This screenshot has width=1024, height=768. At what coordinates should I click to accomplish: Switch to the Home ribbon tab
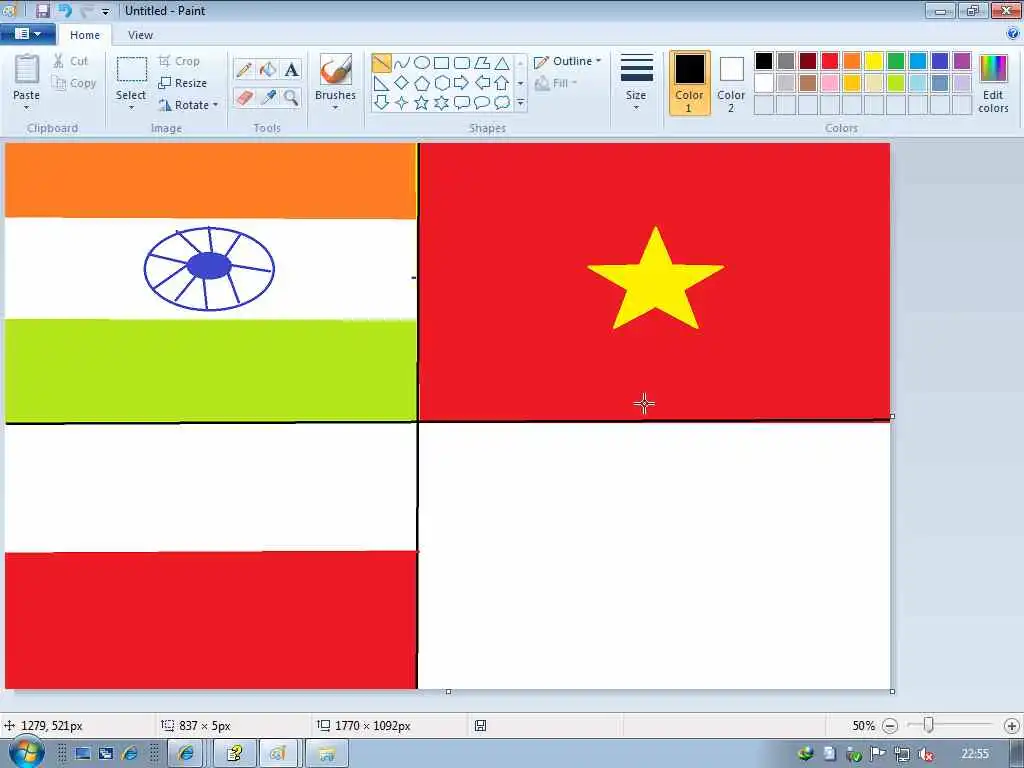tap(85, 35)
